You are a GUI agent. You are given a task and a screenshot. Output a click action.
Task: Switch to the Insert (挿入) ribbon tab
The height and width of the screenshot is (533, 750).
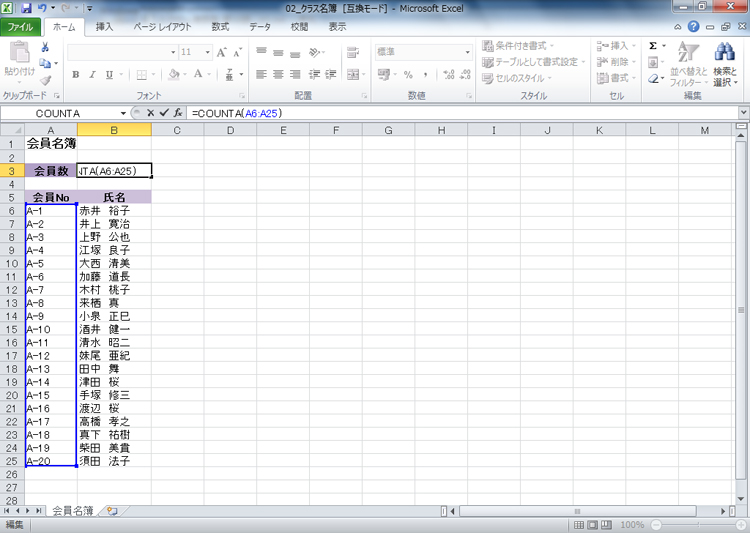point(104,27)
